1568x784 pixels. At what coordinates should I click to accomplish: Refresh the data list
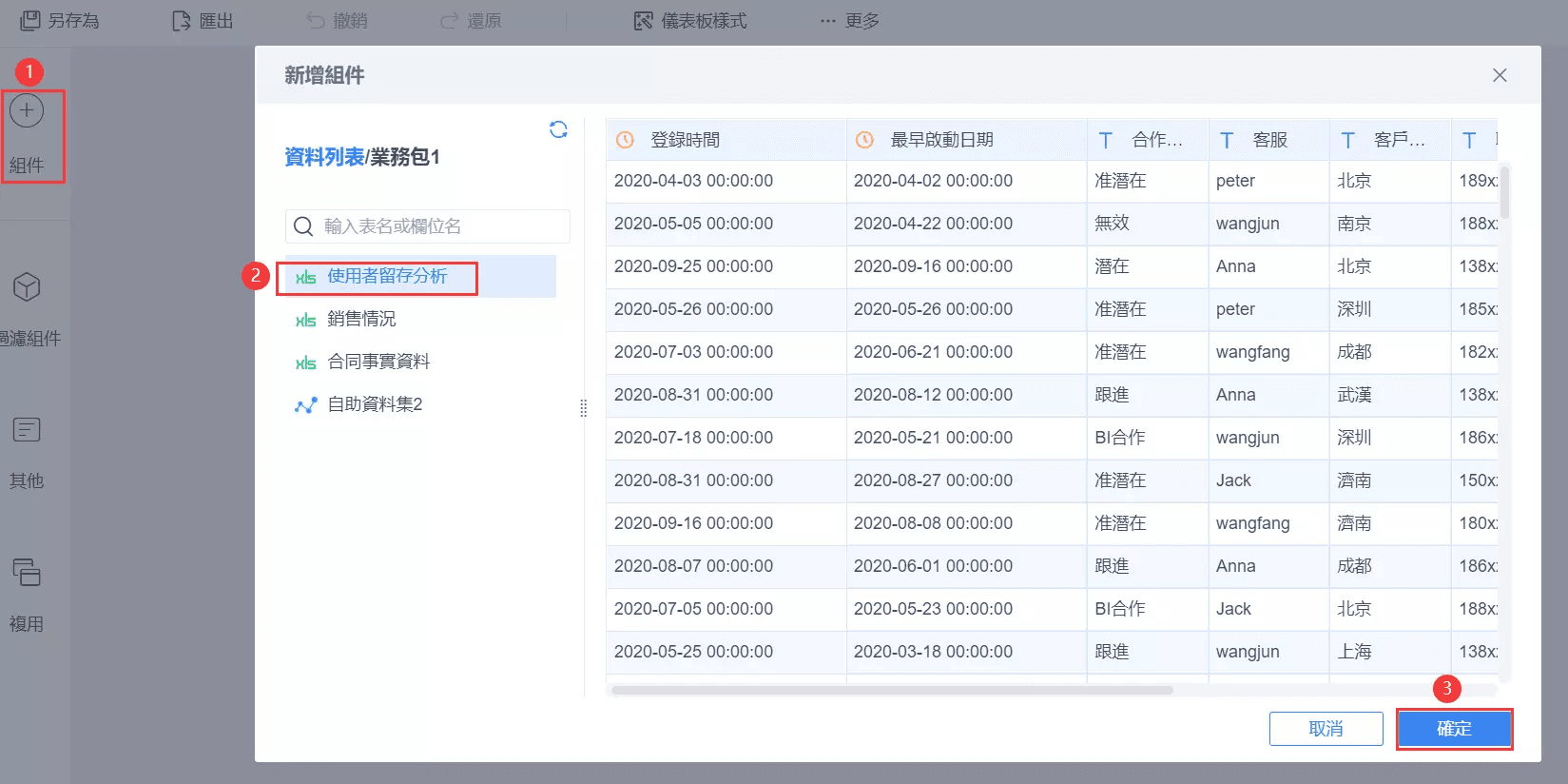(558, 129)
